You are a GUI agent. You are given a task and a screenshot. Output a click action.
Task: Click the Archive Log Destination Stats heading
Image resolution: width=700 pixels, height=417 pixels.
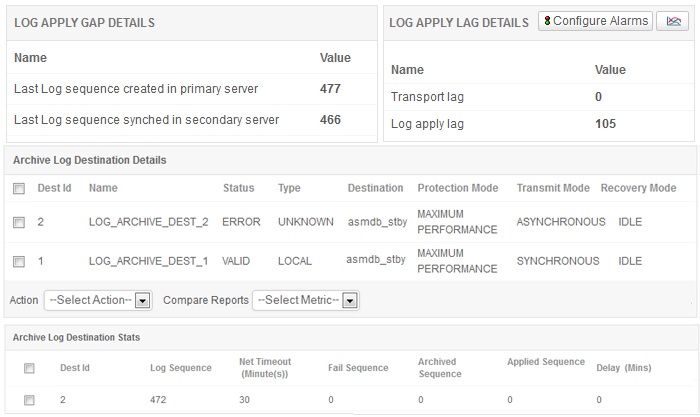(x=76, y=338)
